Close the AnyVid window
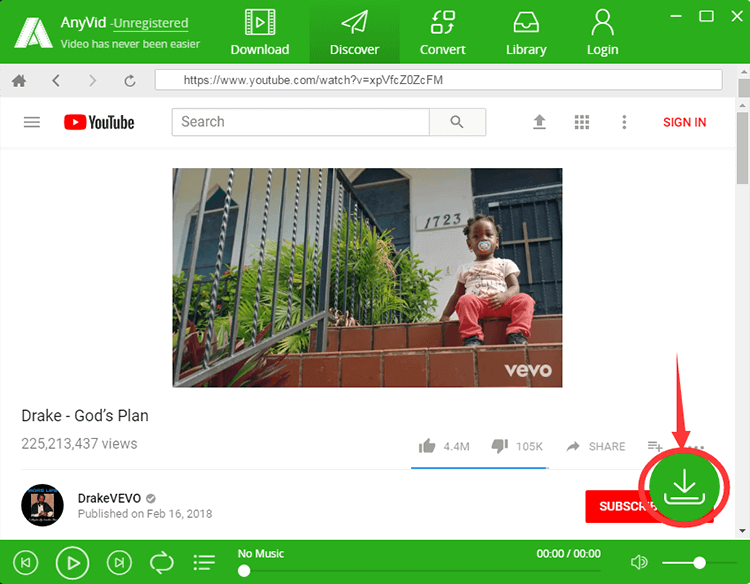750x584 pixels. point(737,16)
